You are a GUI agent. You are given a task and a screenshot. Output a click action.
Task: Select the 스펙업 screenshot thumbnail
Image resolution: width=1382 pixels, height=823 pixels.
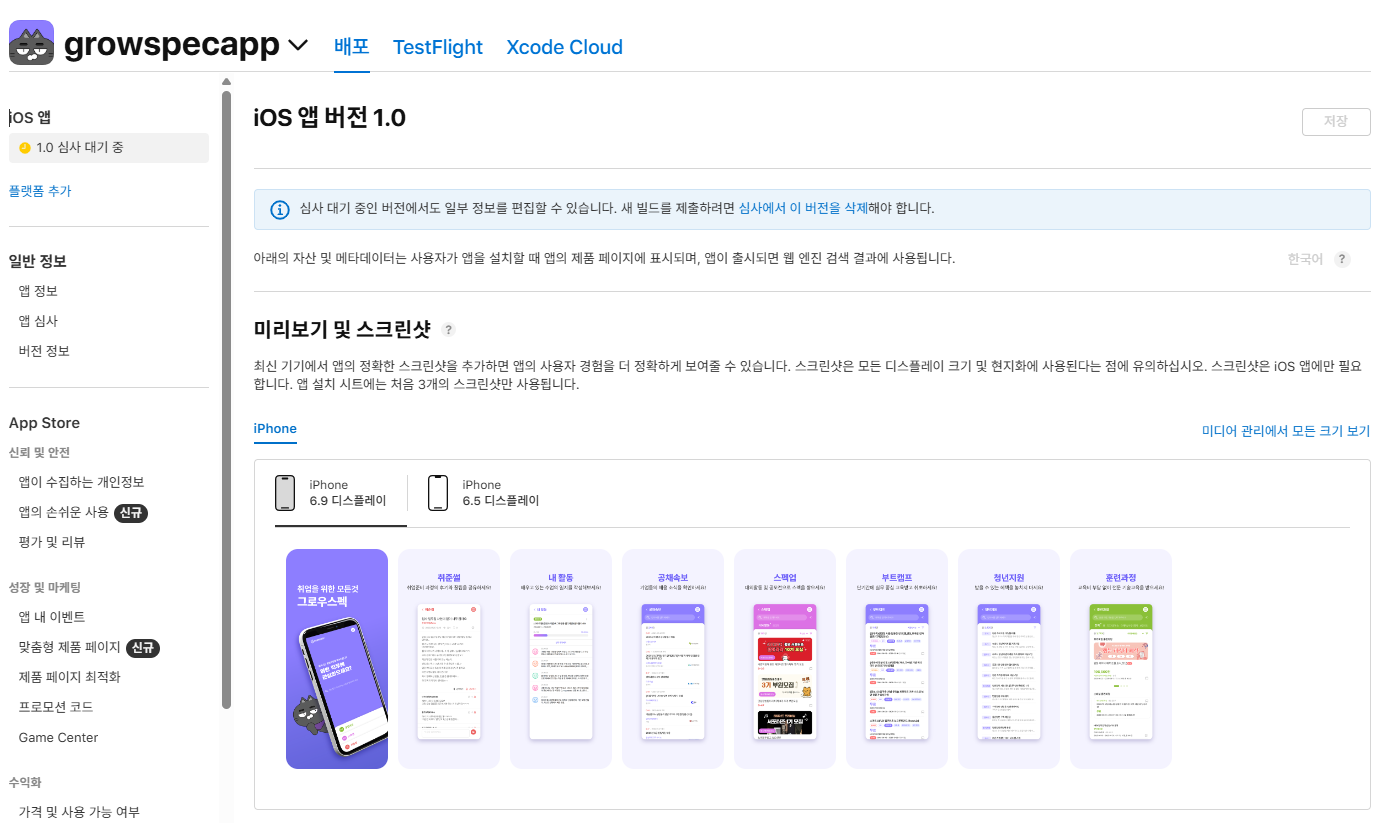point(784,659)
